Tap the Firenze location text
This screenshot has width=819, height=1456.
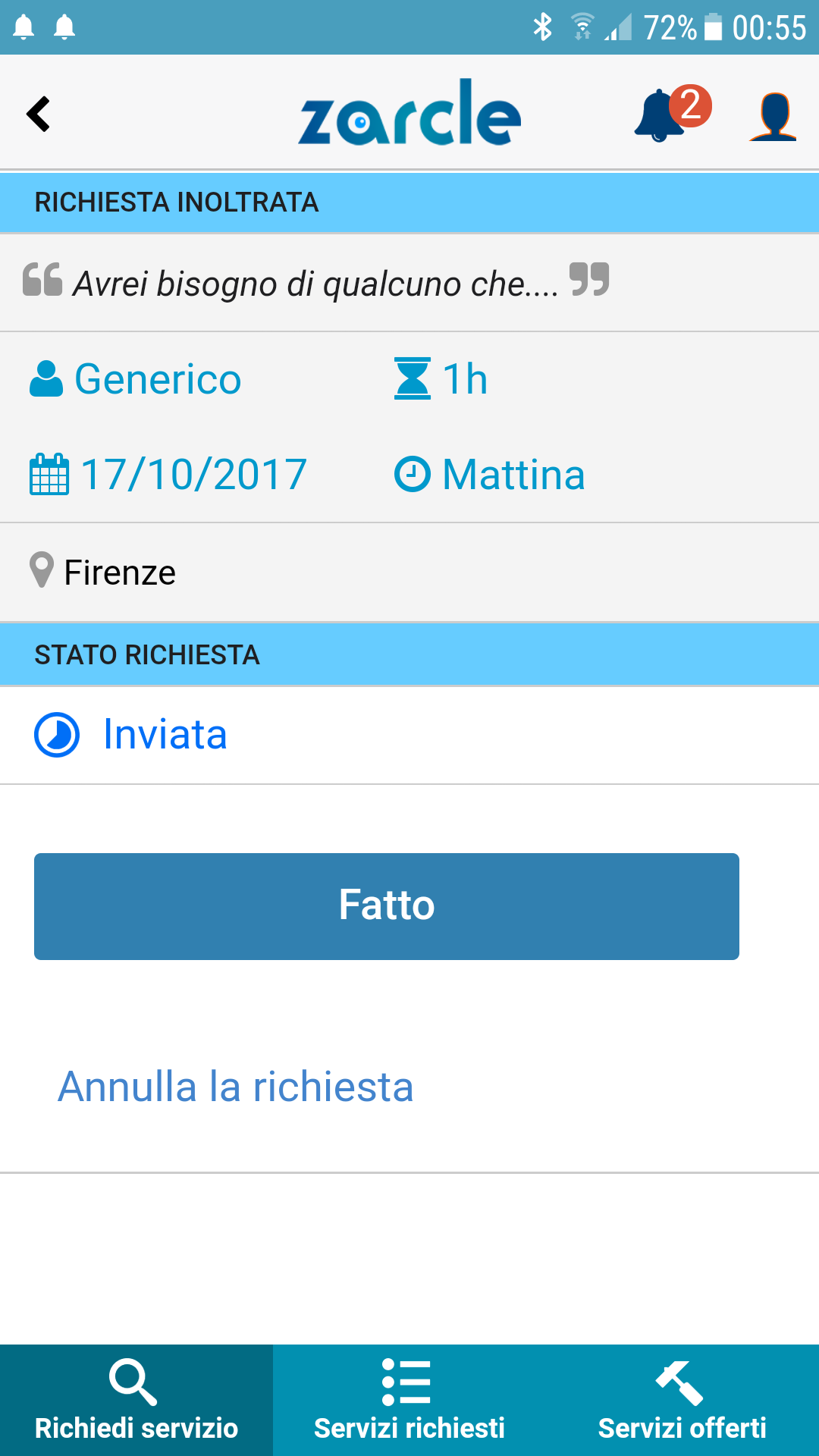pyautogui.click(x=120, y=573)
